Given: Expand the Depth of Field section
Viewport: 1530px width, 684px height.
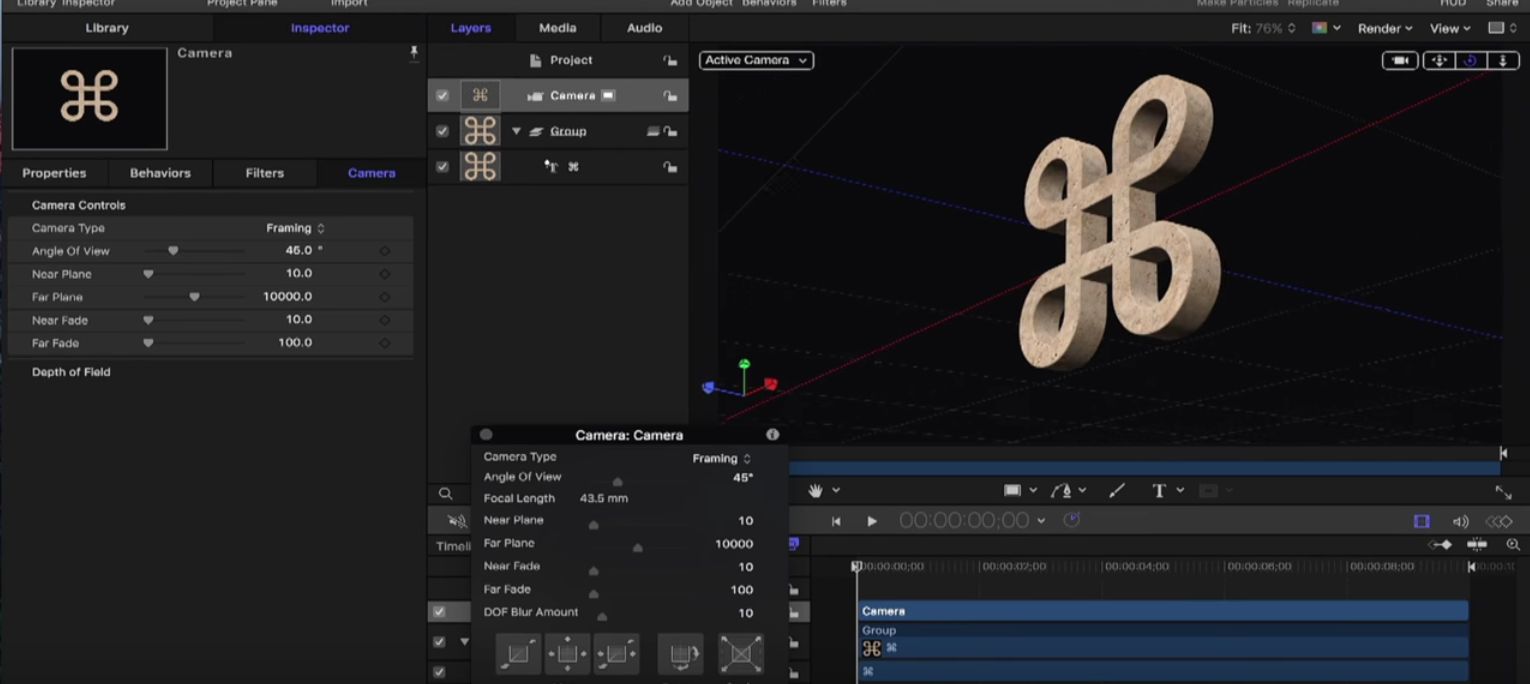Looking at the screenshot, I should tap(71, 372).
